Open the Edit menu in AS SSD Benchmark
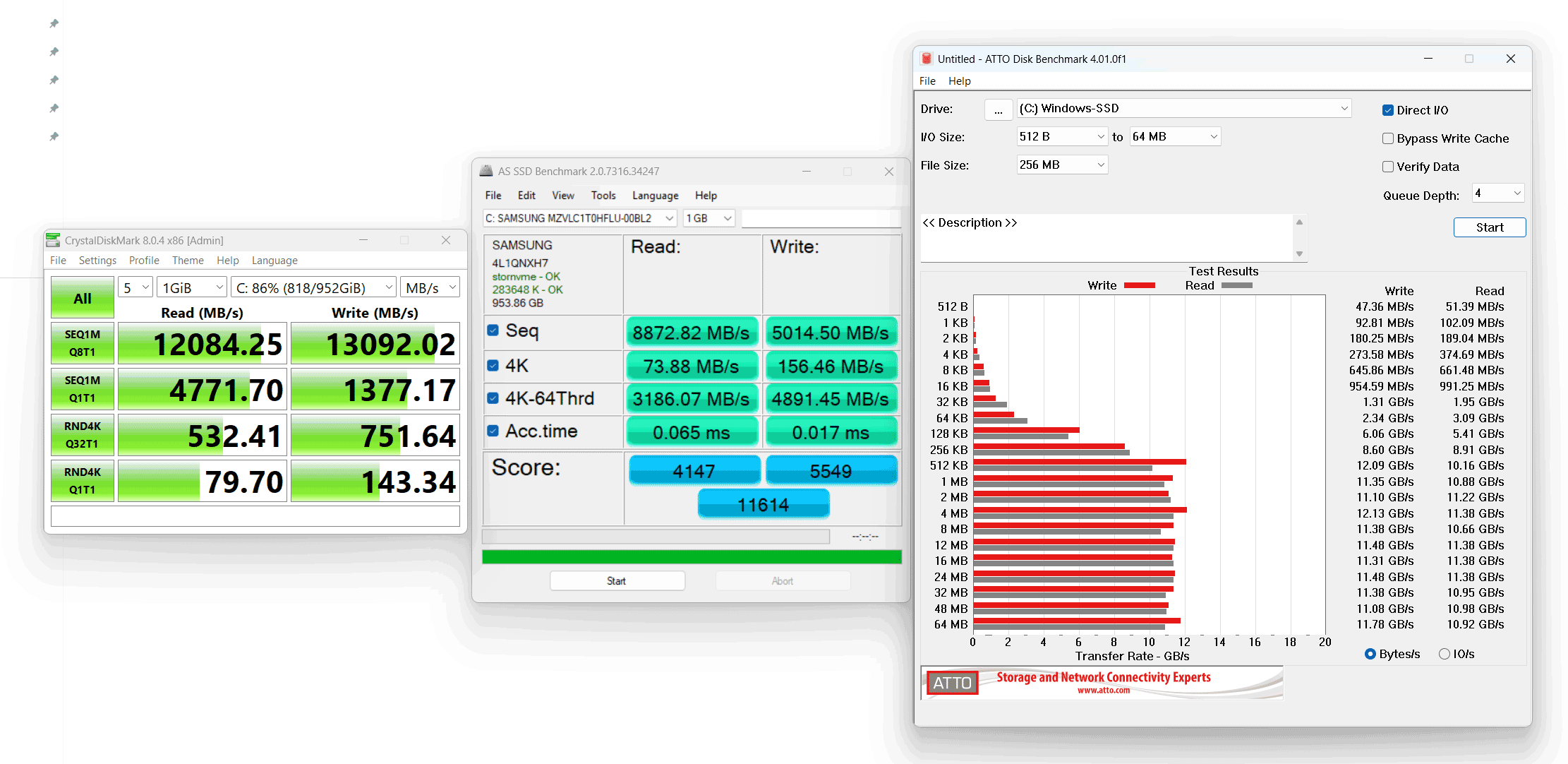The width and height of the screenshot is (1568, 764). (526, 196)
